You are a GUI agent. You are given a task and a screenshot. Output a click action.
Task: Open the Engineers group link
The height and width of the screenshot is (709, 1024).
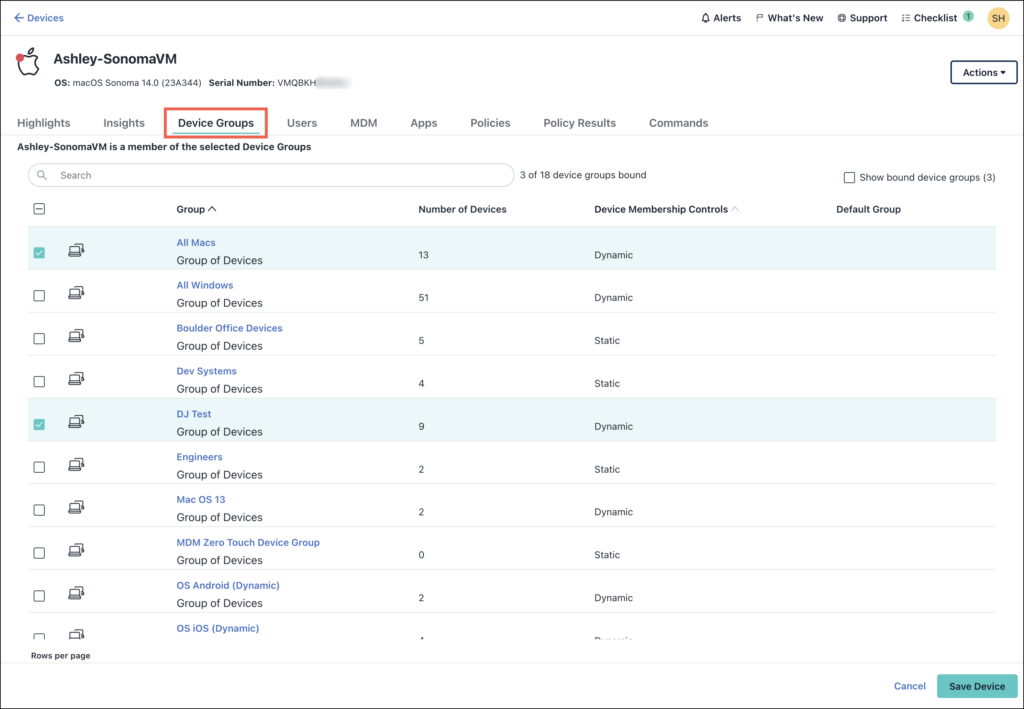200,457
